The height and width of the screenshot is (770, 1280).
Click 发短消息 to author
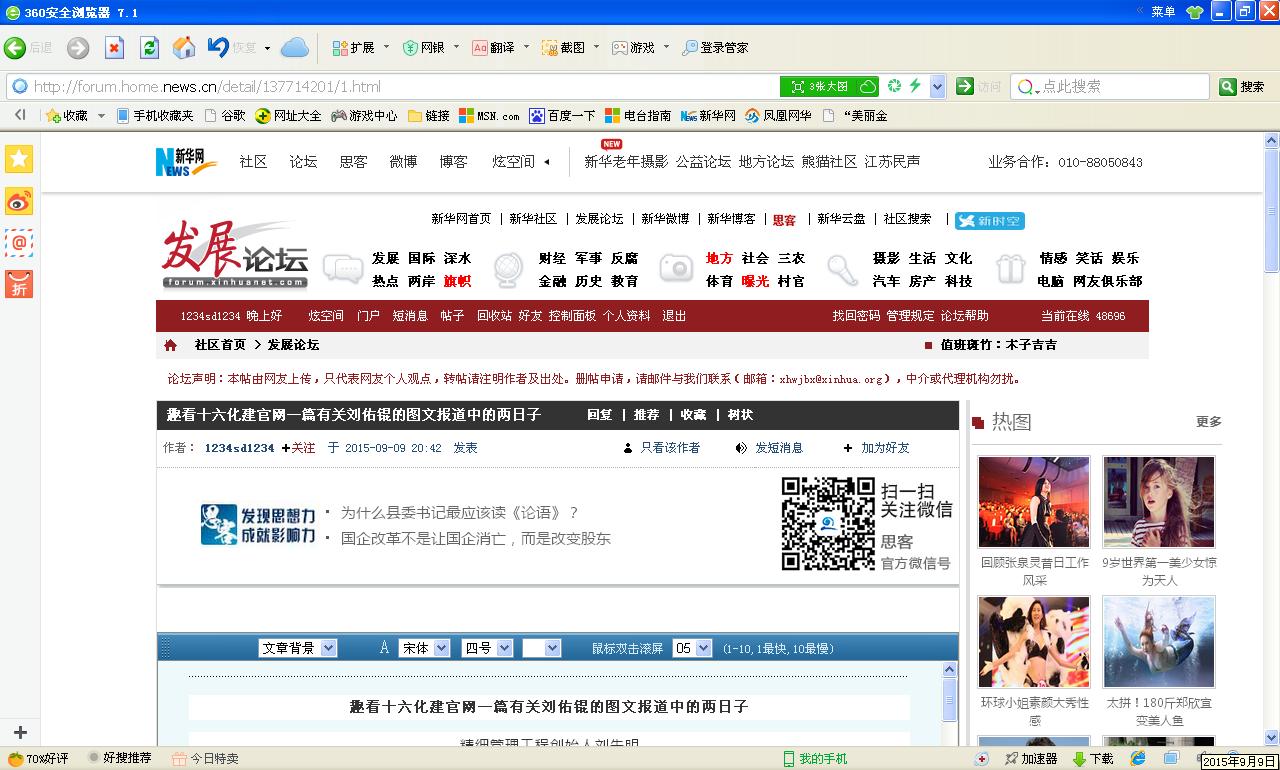[778, 448]
